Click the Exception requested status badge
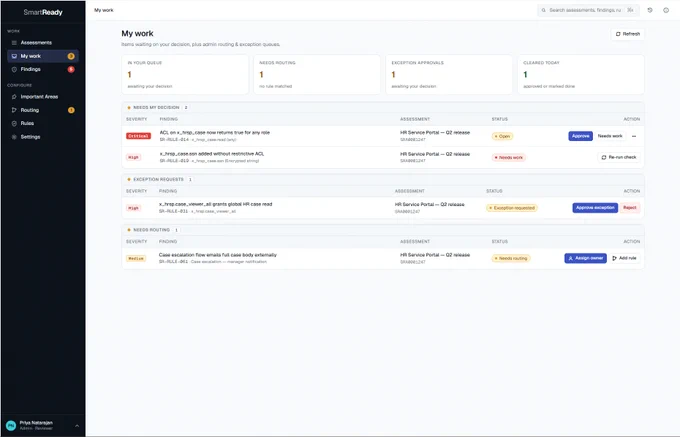Image resolution: width=680 pixels, height=437 pixels. (x=512, y=208)
